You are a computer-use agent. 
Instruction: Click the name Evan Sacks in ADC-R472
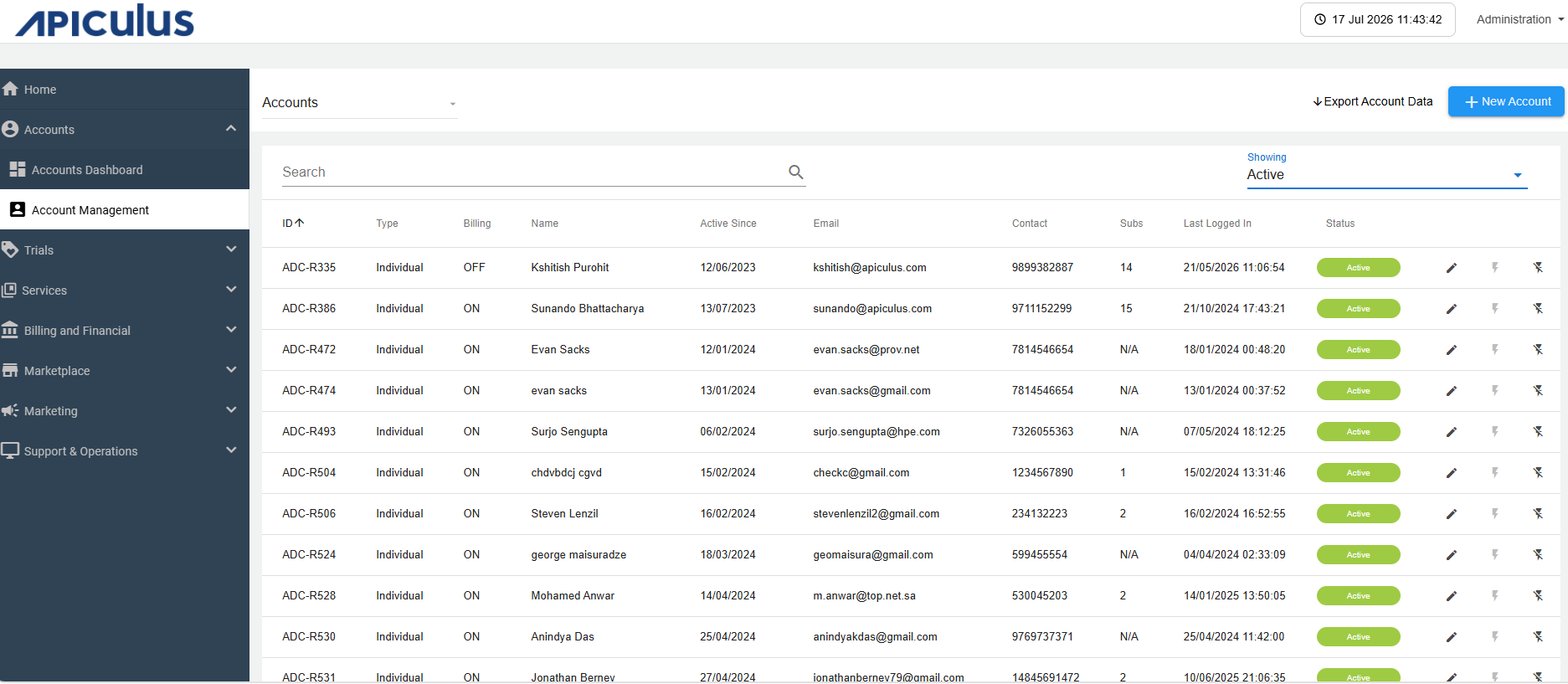560,350
